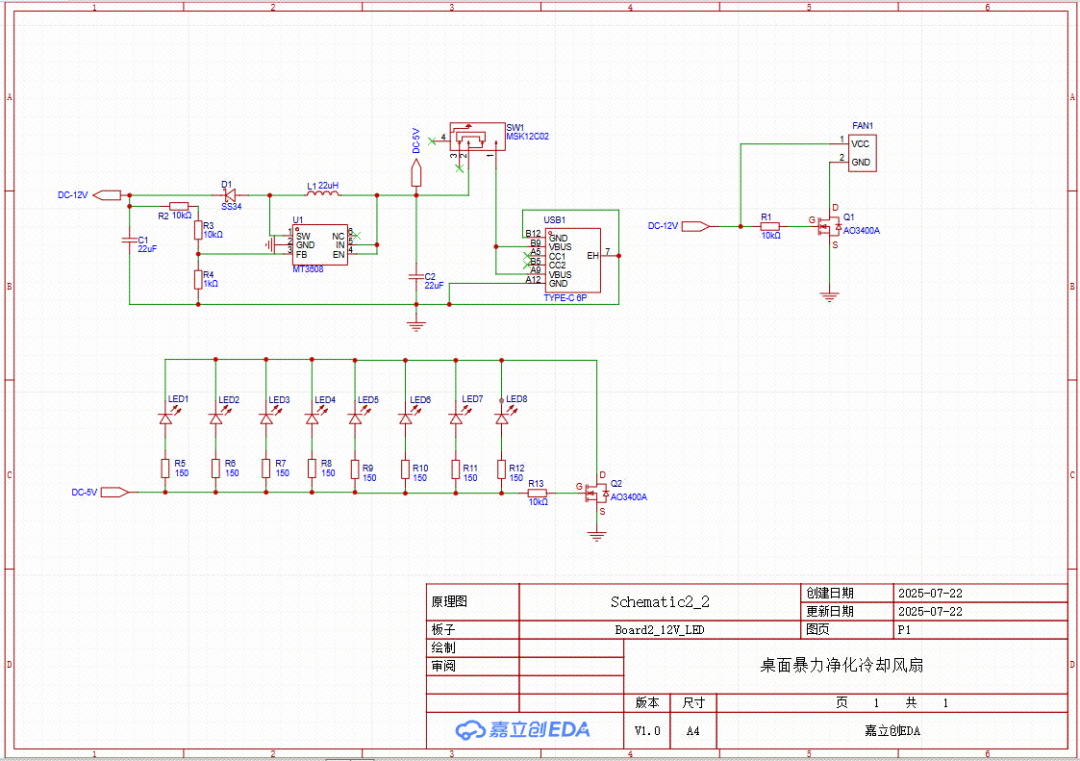Select the Q1 AO3400A MOSFET
The width and height of the screenshot is (1080, 761).
click(827, 228)
